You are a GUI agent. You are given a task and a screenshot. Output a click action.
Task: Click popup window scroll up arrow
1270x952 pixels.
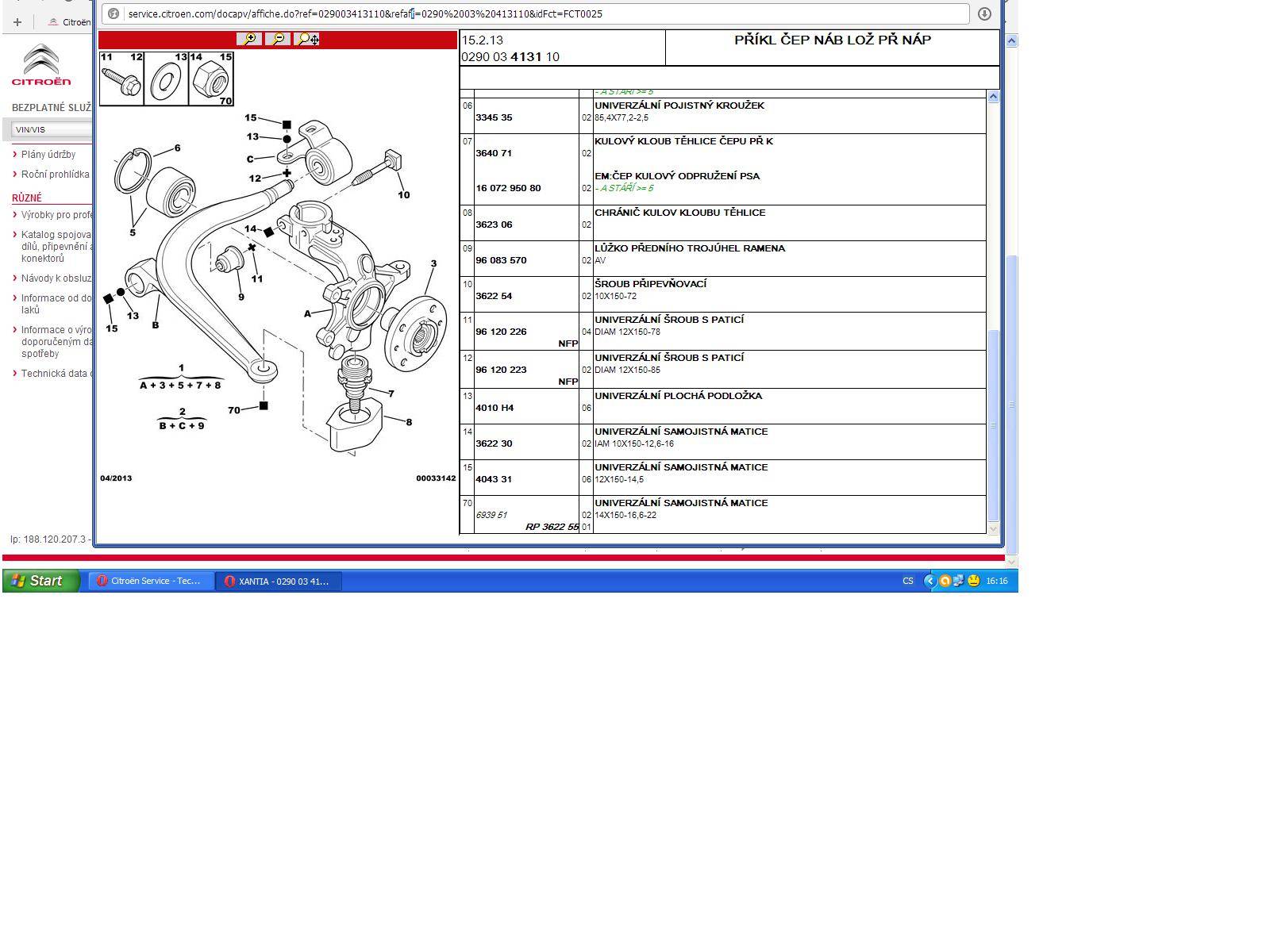point(1011,40)
